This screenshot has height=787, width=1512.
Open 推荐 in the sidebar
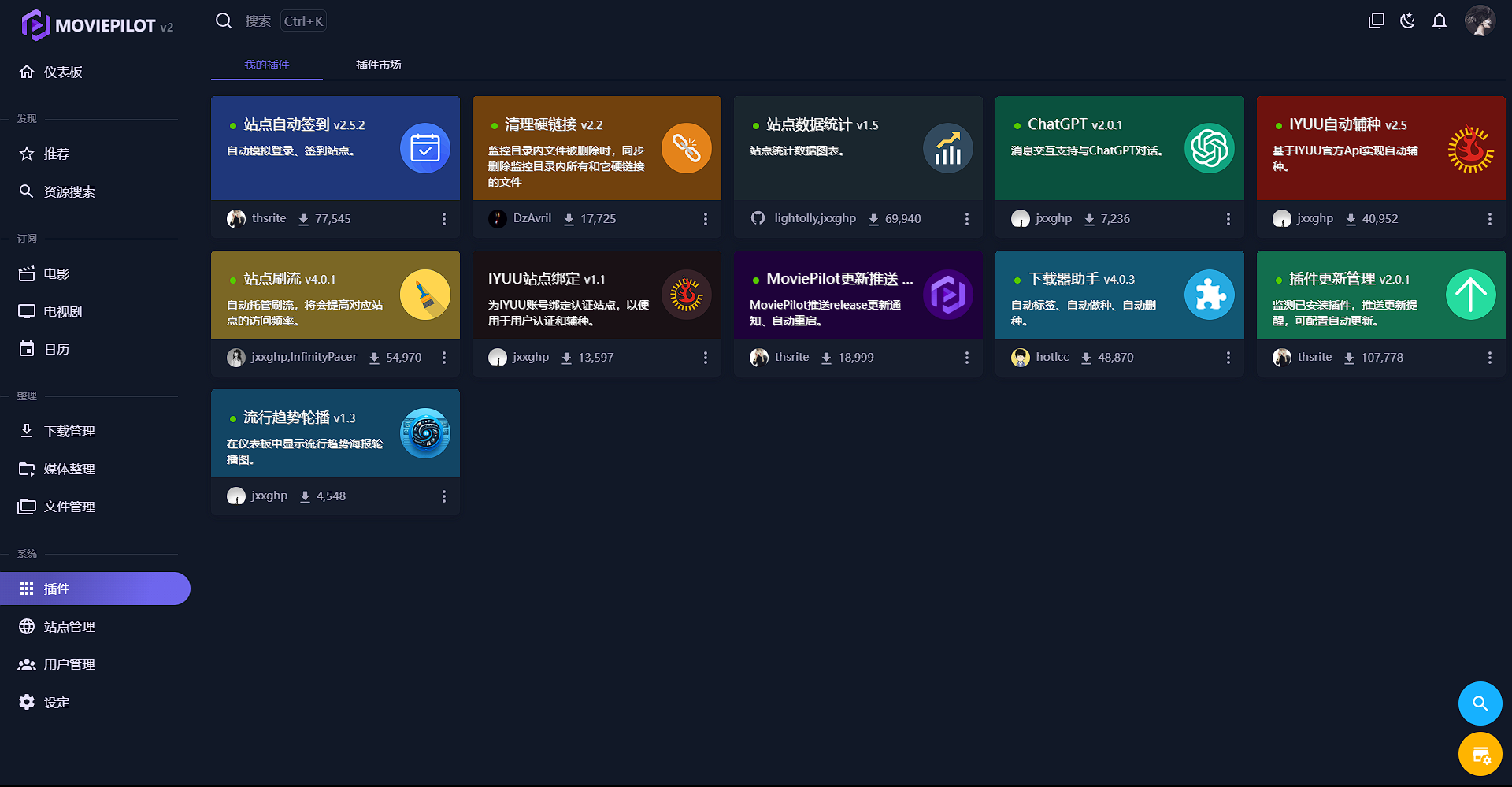(x=94, y=154)
